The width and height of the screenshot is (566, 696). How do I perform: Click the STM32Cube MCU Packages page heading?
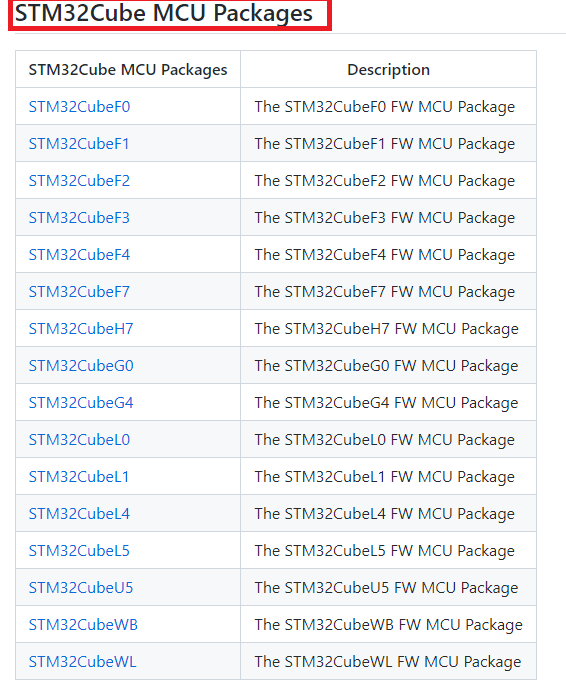(164, 13)
